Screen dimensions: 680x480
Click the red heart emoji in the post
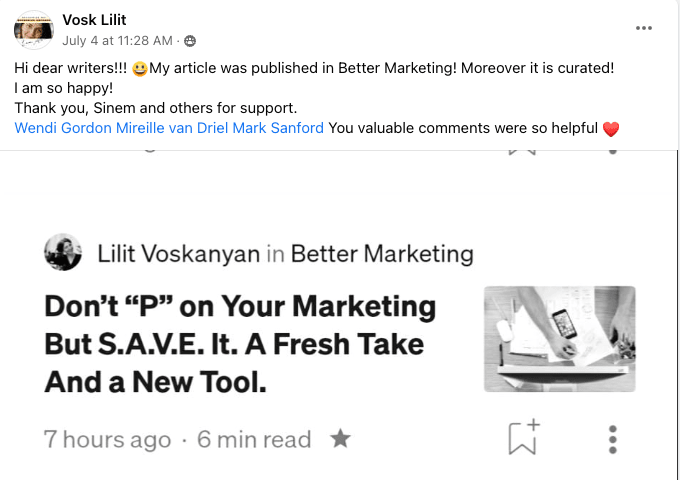click(611, 129)
